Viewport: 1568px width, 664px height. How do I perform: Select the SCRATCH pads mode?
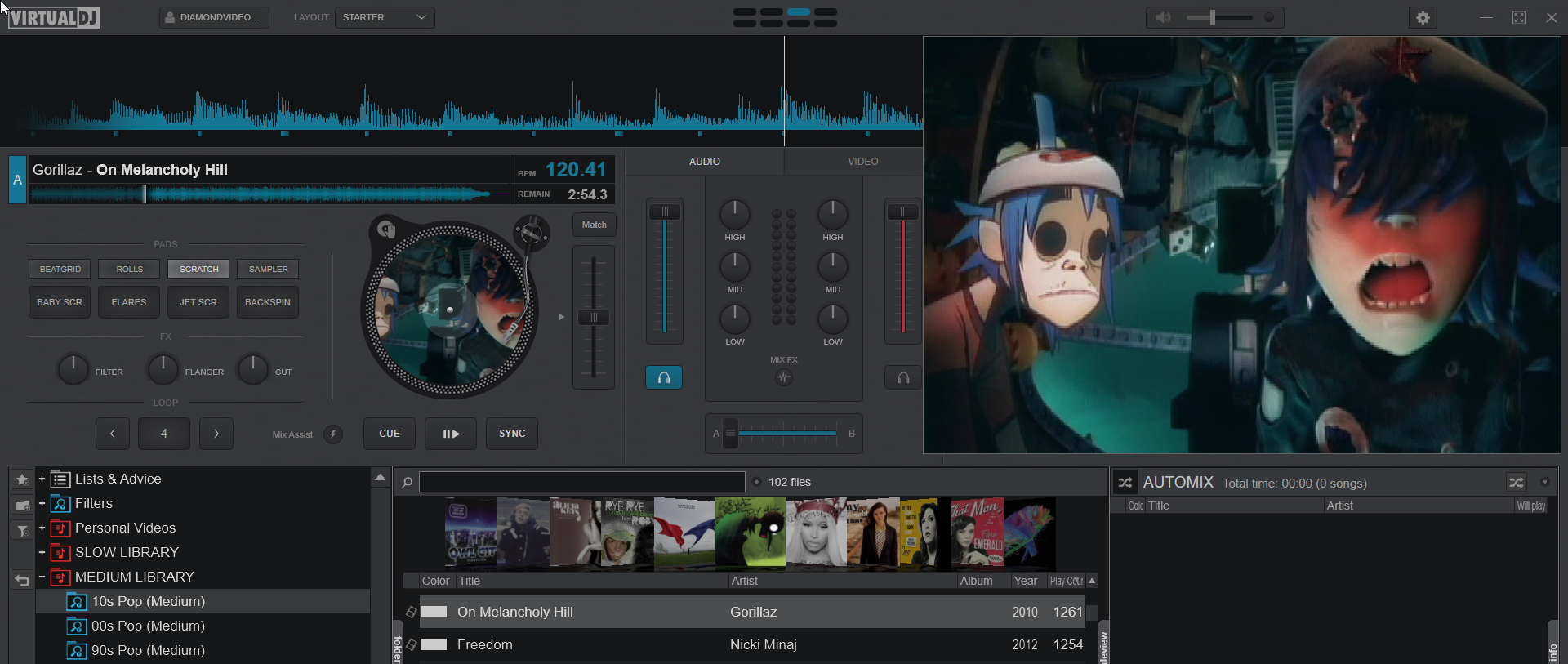click(x=198, y=269)
